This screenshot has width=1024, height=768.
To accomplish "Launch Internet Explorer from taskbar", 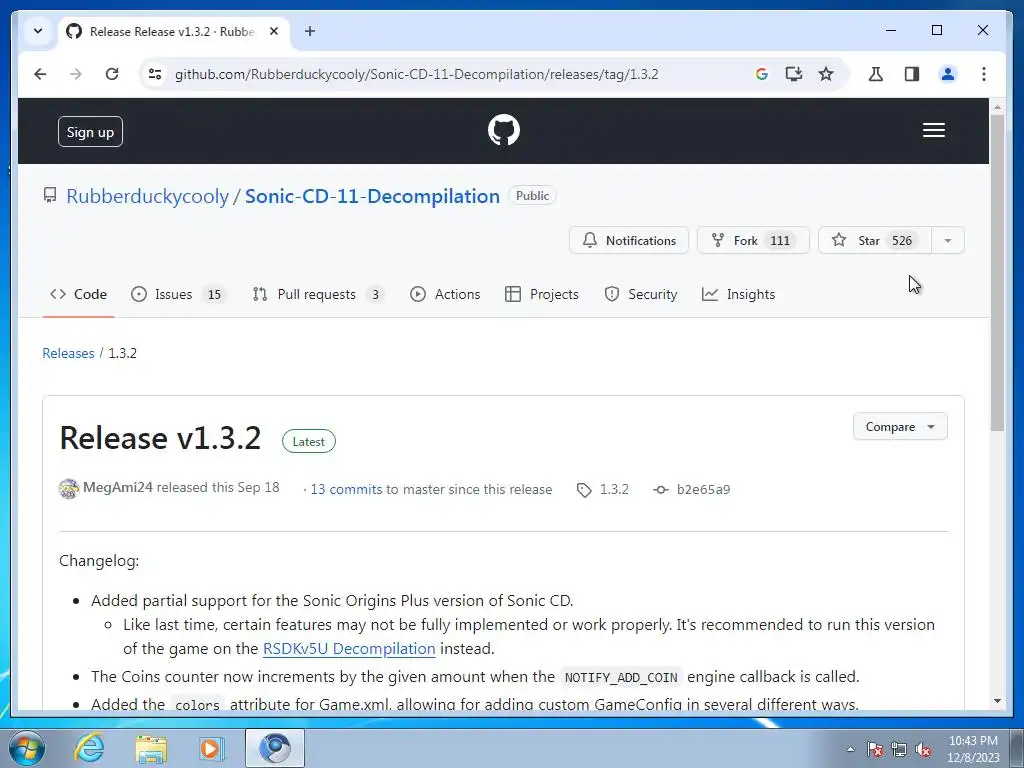I will (89, 748).
